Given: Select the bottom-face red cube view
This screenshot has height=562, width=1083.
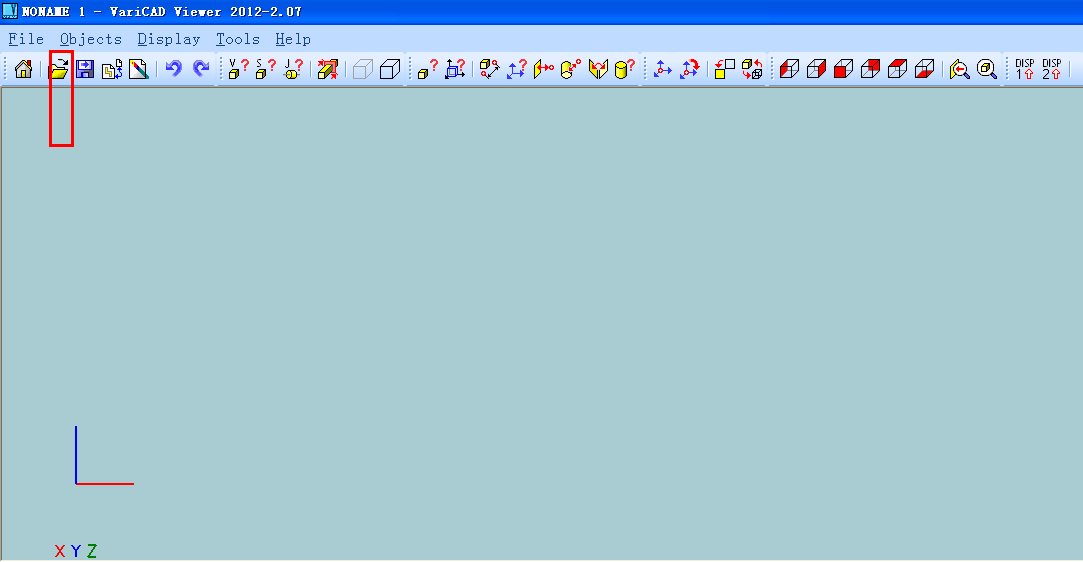Looking at the screenshot, I should 924,69.
